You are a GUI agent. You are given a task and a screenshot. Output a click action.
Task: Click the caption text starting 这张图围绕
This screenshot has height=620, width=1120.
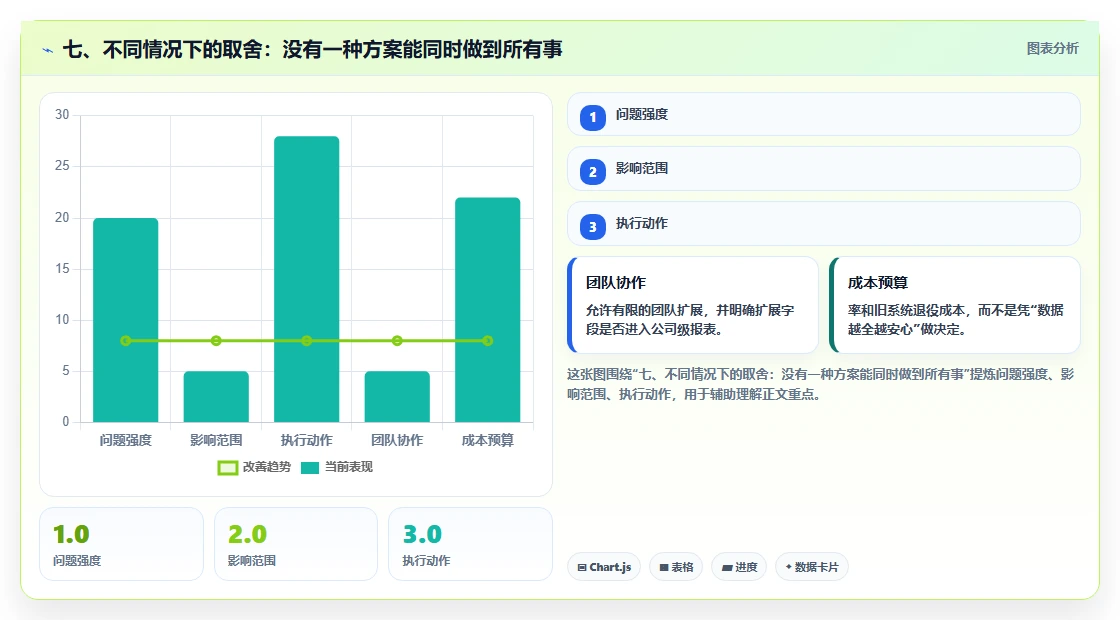[x=821, y=384]
